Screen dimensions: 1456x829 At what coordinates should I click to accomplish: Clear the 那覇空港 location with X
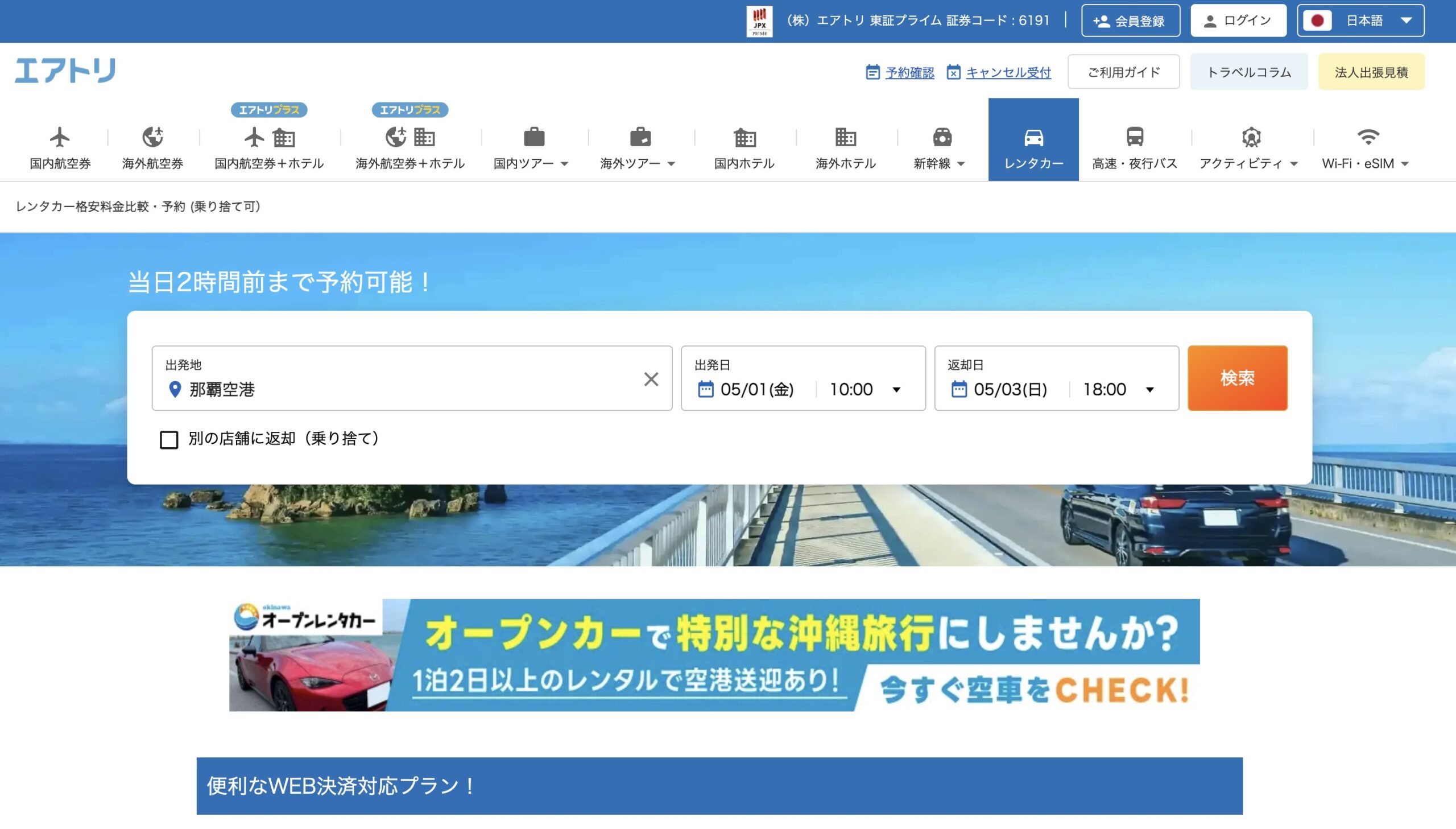pyautogui.click(x=651, y=379)
